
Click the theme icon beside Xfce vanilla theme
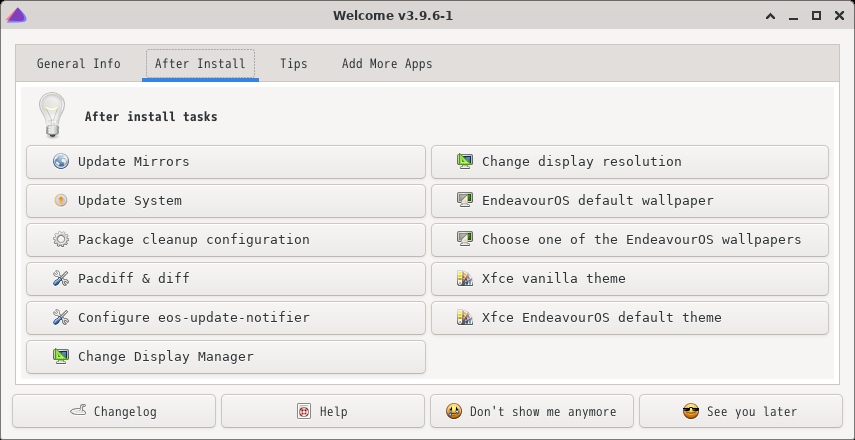click(x=465, y=279)
